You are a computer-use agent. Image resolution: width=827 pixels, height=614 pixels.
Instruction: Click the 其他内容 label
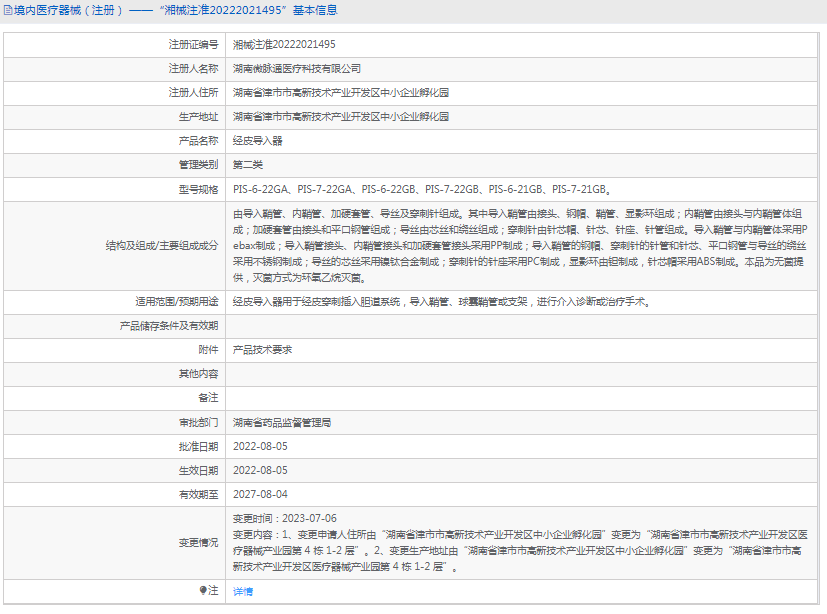tap(198, 374)
